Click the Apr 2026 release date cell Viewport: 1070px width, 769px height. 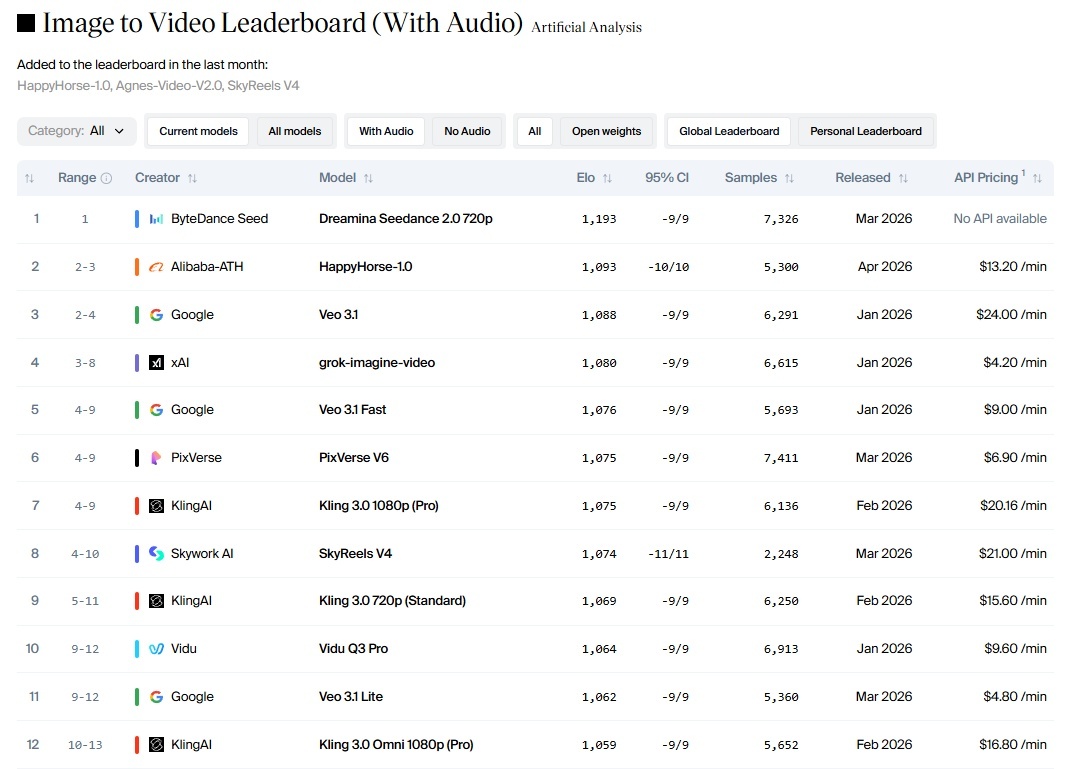pyautogui.click(x=885, y=267)
